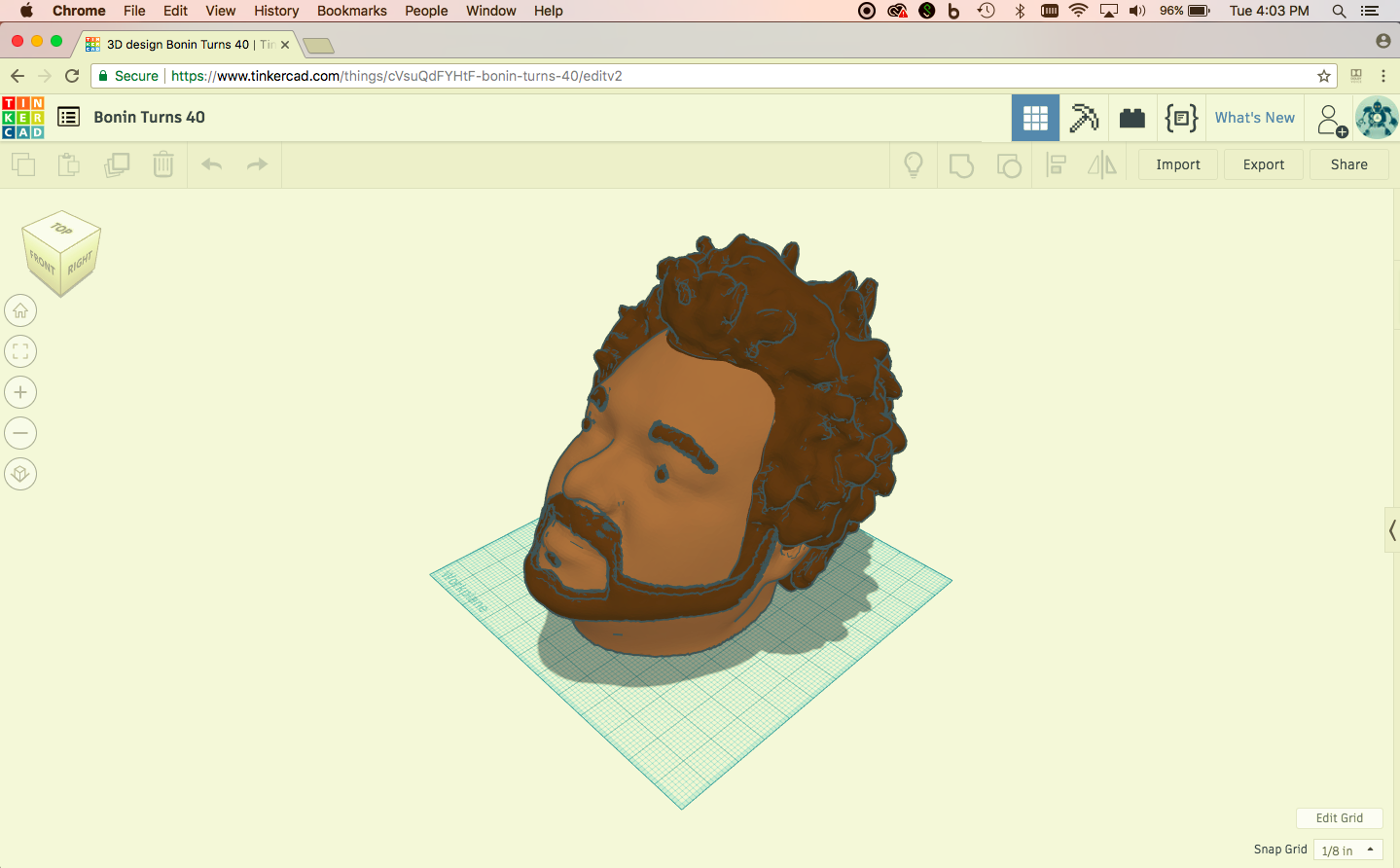Screen dimensions: 1400x868
Task: Zoom in using the plus control
Action: [x=20, y=391]
